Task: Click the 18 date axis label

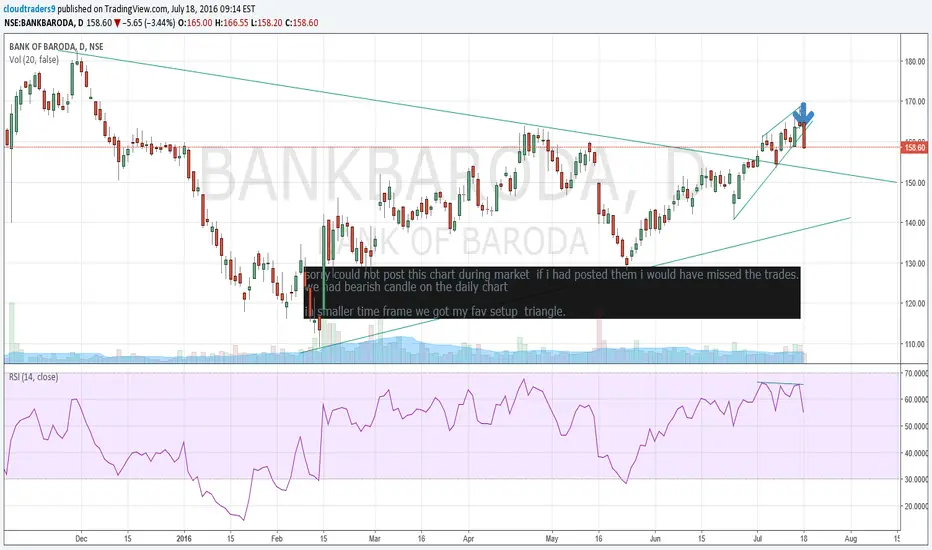Action: pos(804,539)
